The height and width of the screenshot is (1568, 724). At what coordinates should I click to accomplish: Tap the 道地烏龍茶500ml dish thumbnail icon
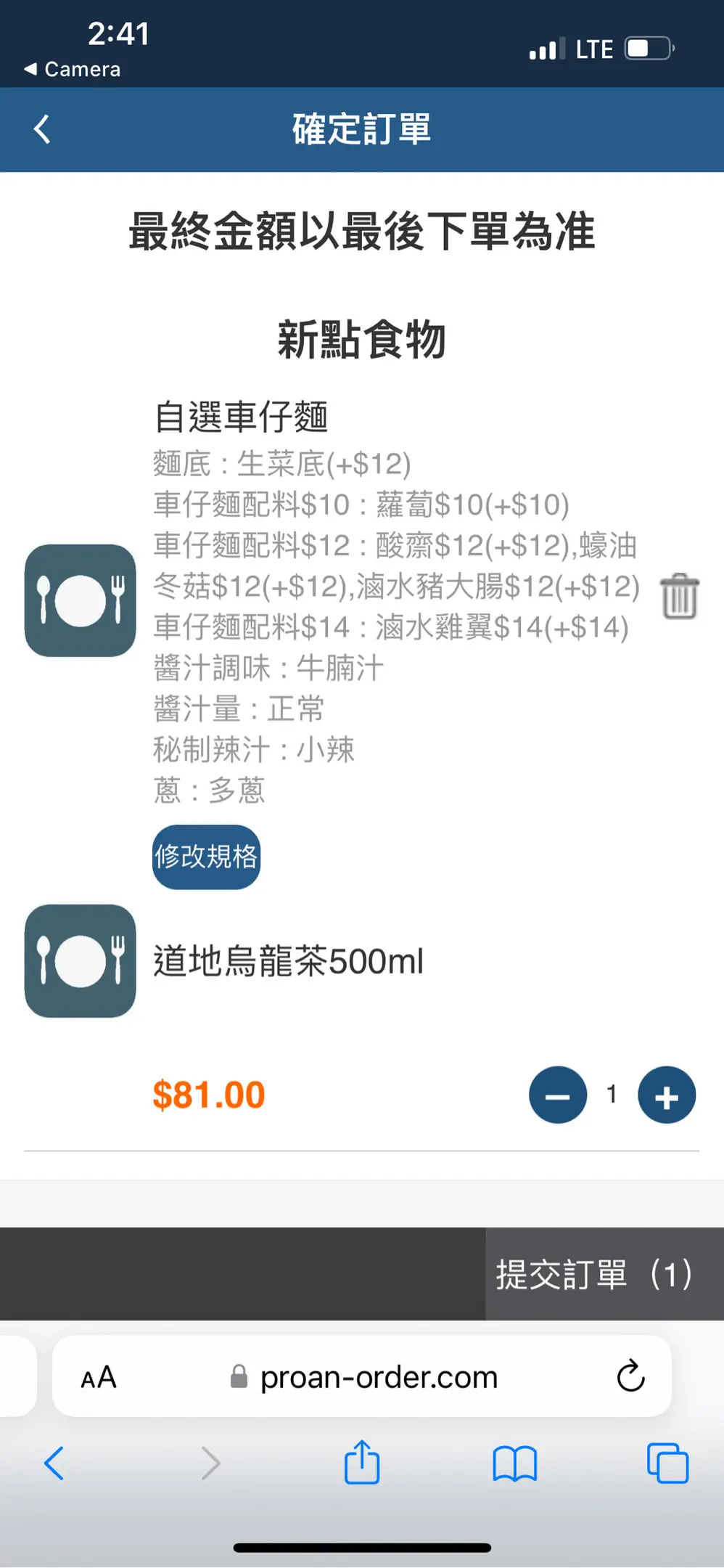point(81,960)
